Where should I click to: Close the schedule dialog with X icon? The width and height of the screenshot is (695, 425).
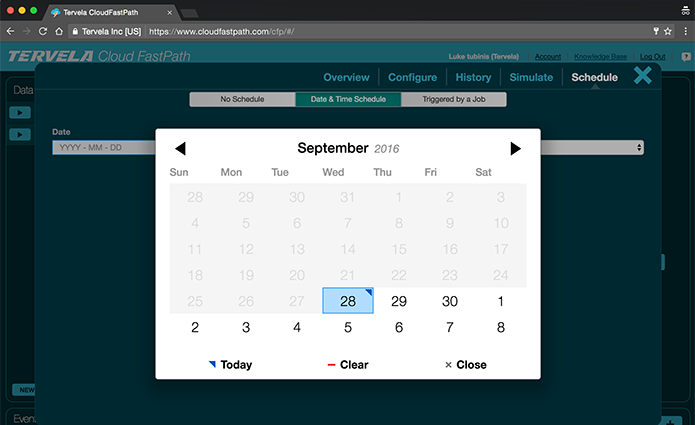(643, 75)
